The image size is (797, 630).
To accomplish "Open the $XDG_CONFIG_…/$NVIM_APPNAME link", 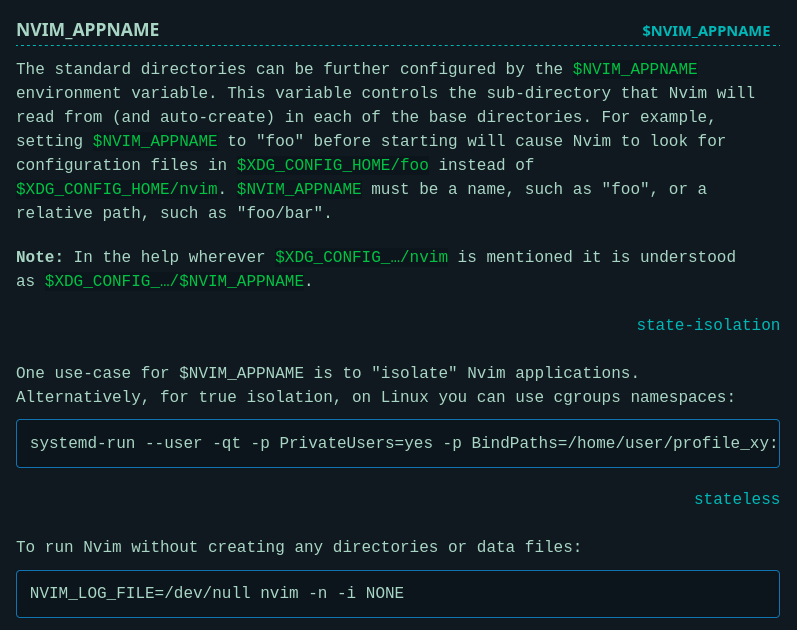I will [174, 282].
